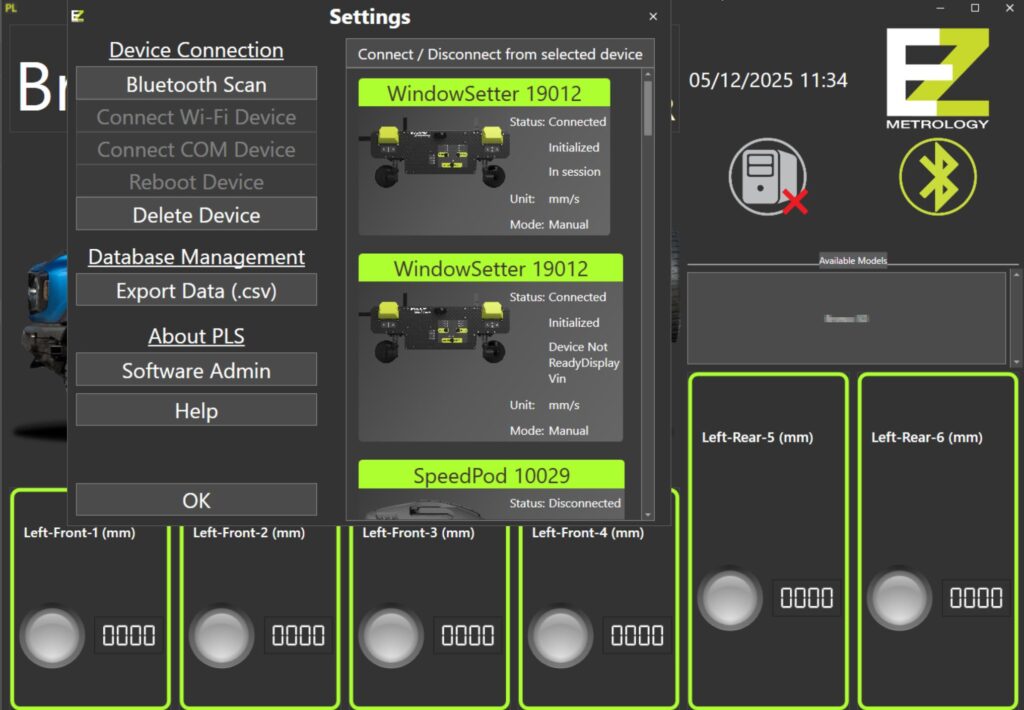1024x710 pixels.
Task: Start a Bluetooth Scan
Action: [195, 84]
